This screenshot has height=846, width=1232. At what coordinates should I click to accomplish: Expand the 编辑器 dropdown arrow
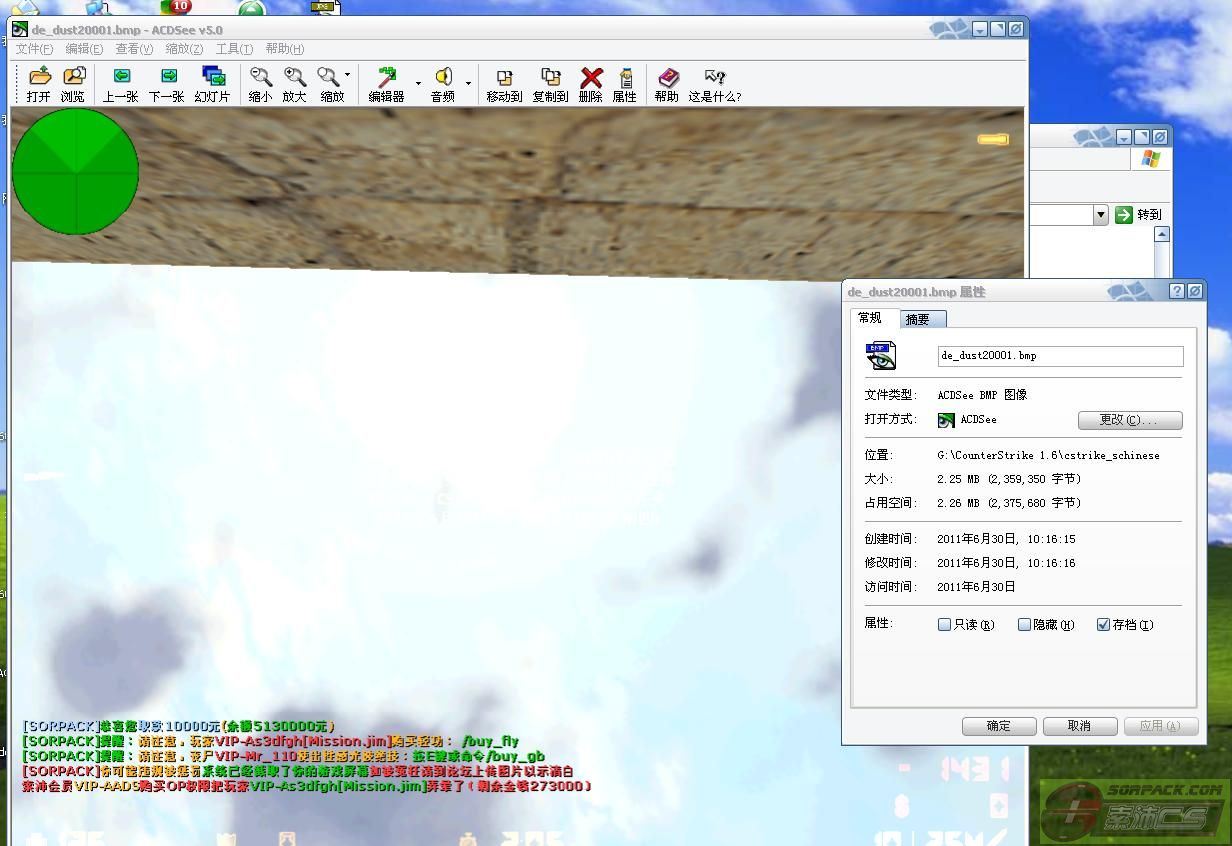(x=418, y=84)
